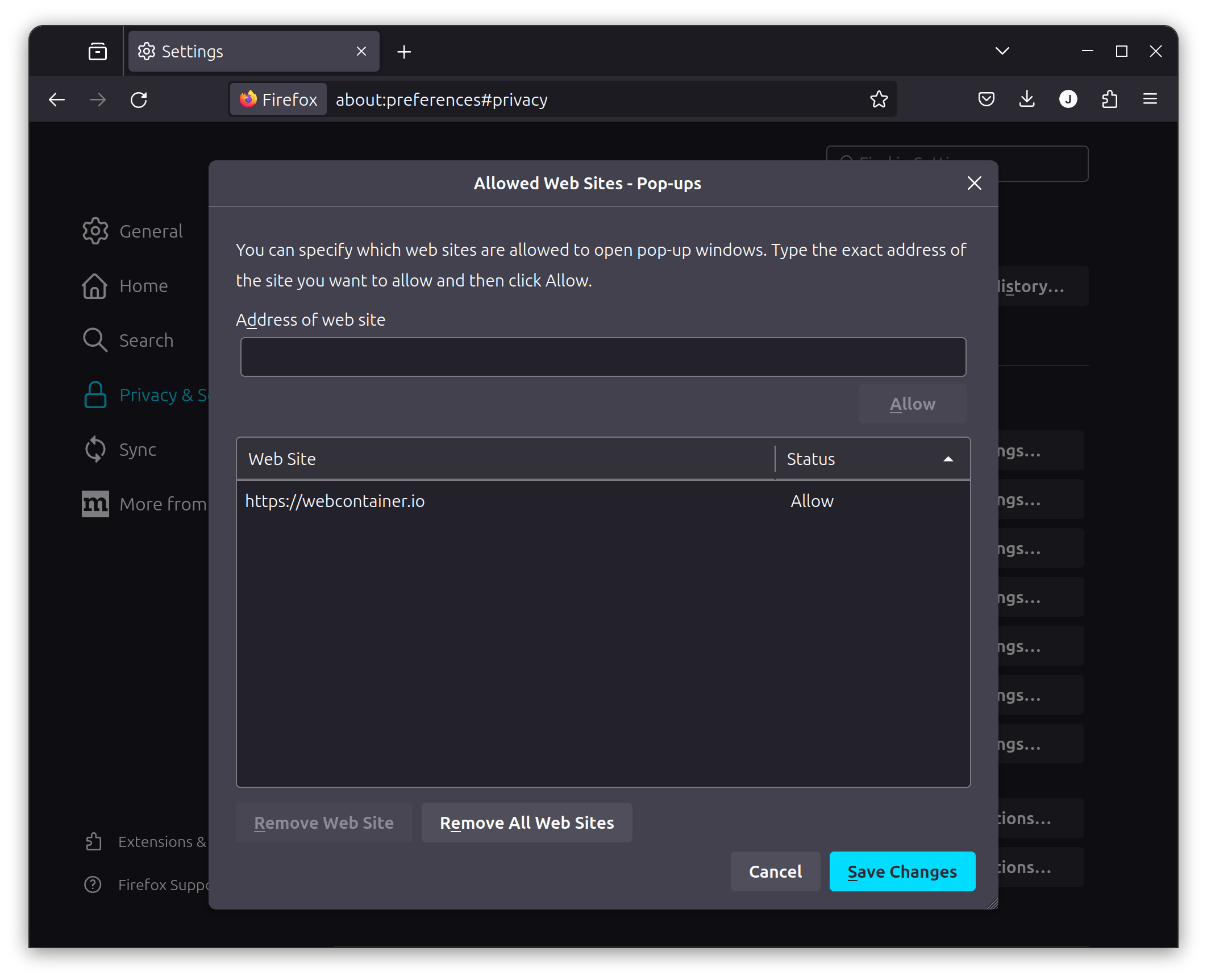
Task: Open the Firefox View icon
Action: pos(98,52)
